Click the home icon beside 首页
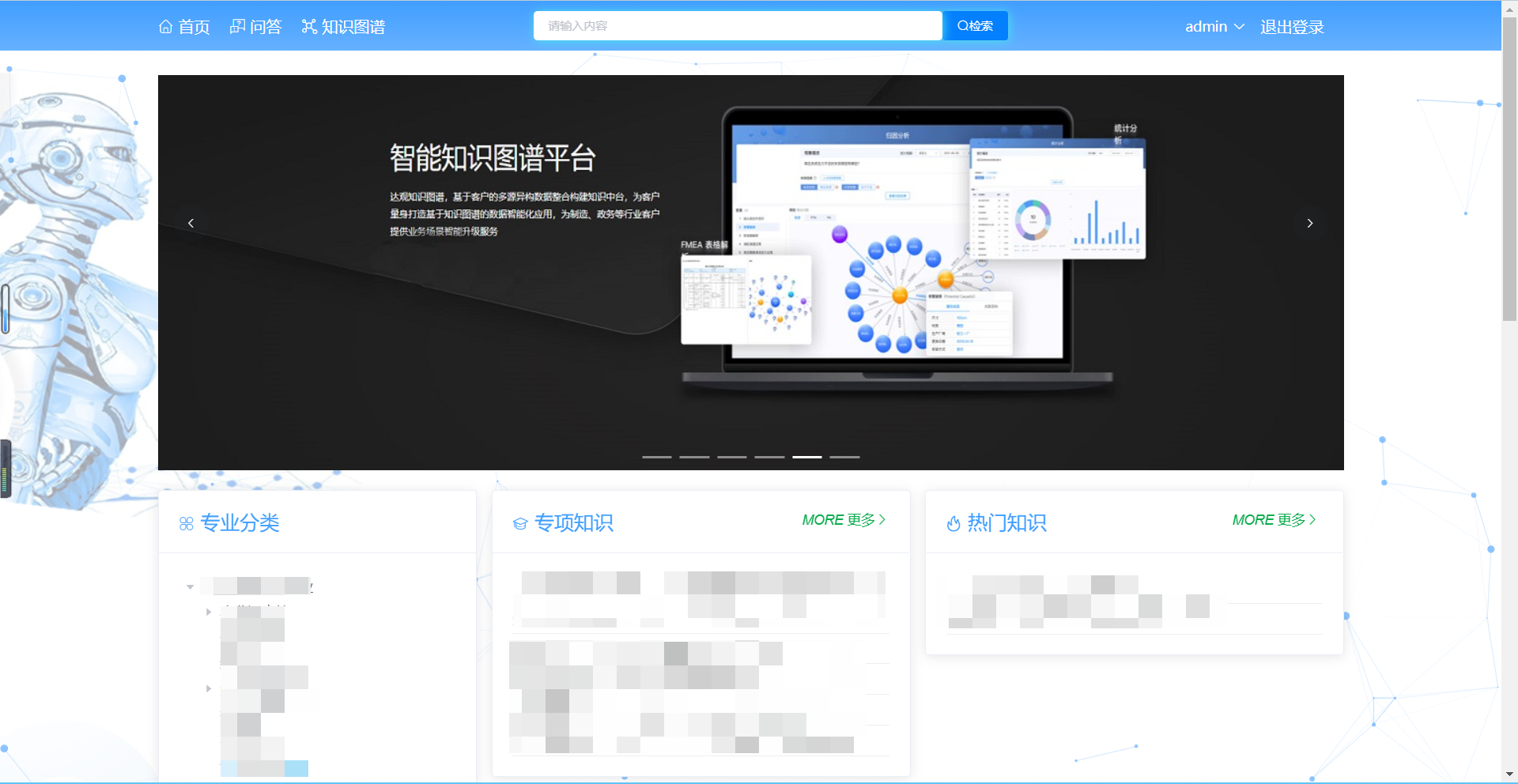 click(165, 27)
